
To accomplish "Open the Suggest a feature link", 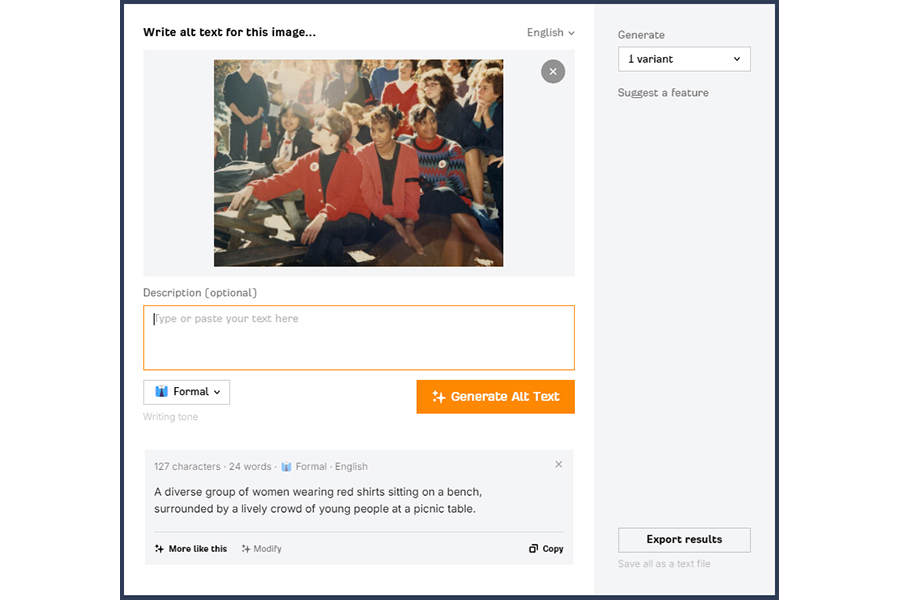I will point(662,91).
